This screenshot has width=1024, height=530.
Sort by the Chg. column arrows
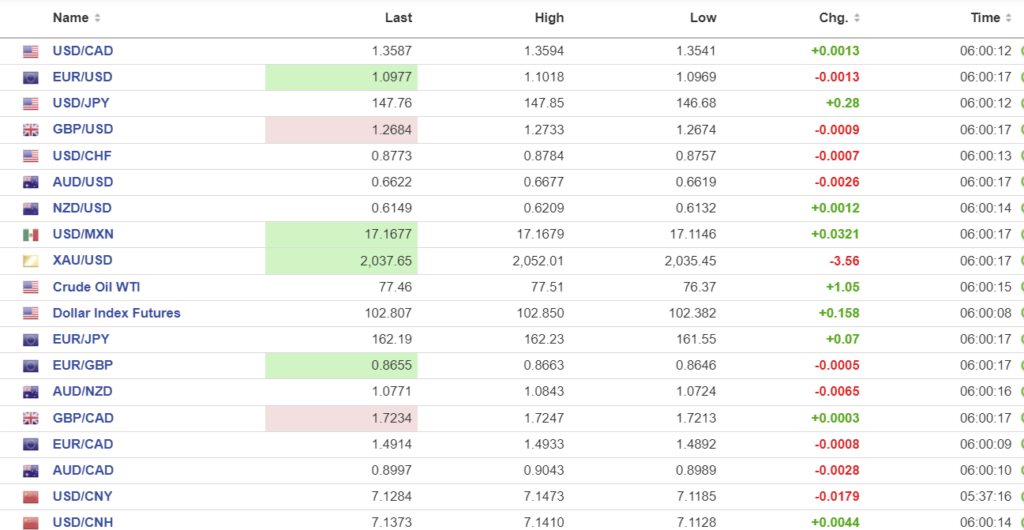coord(856,18)
